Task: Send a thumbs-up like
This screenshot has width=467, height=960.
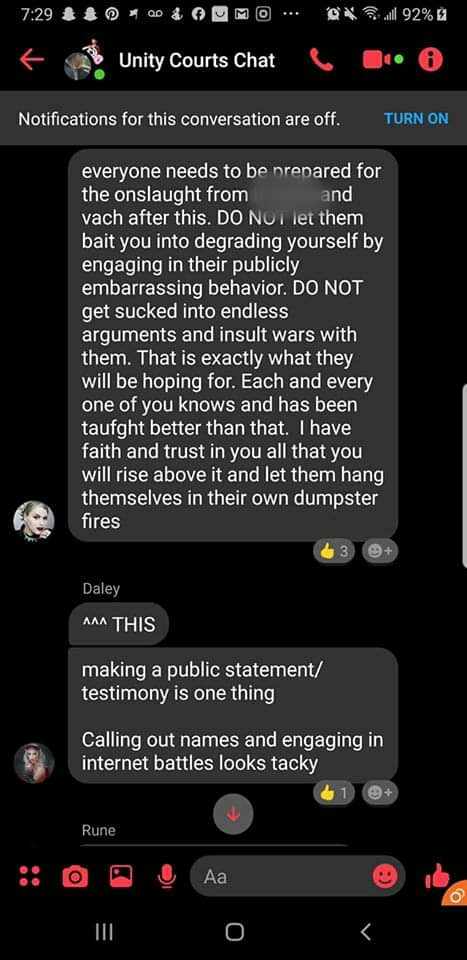Action: tap(437, 876)
